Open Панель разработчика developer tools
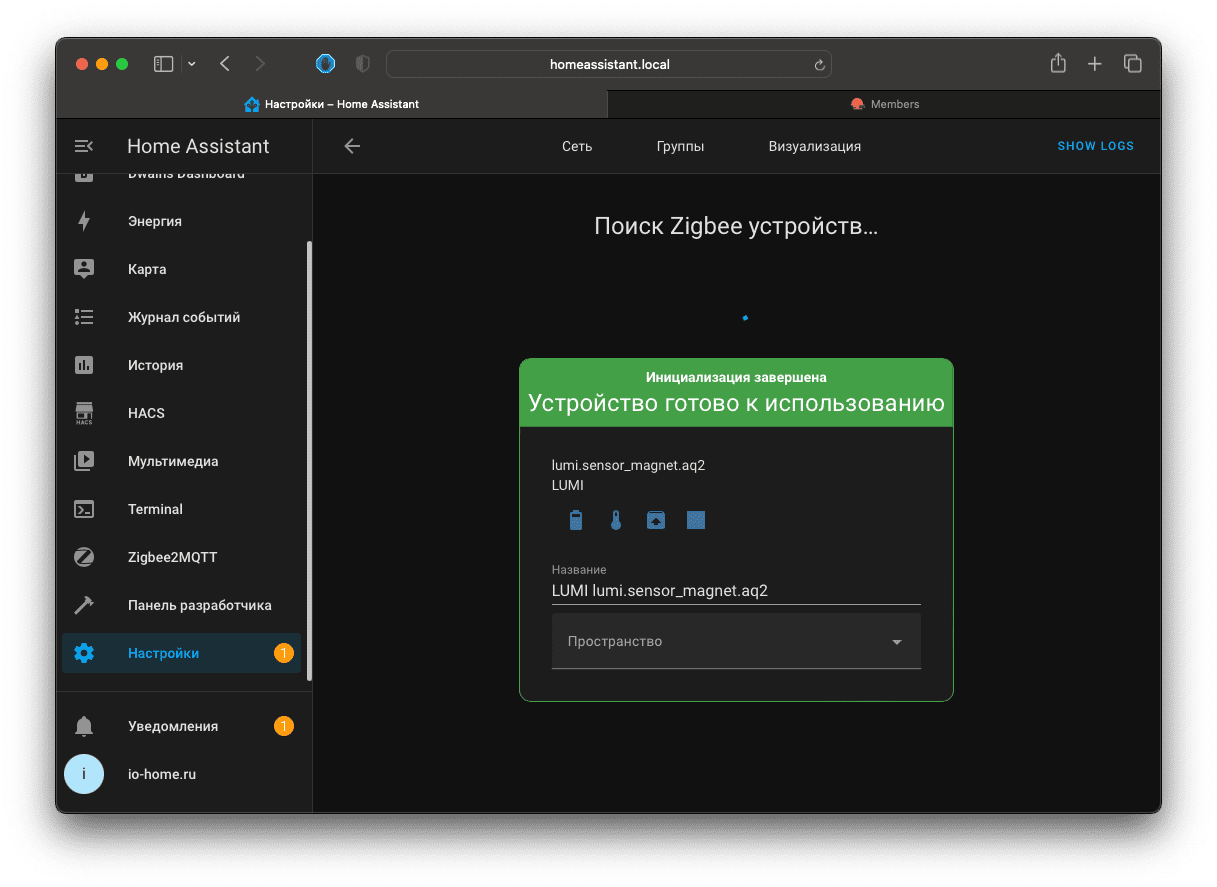 (x=199, y=605)
